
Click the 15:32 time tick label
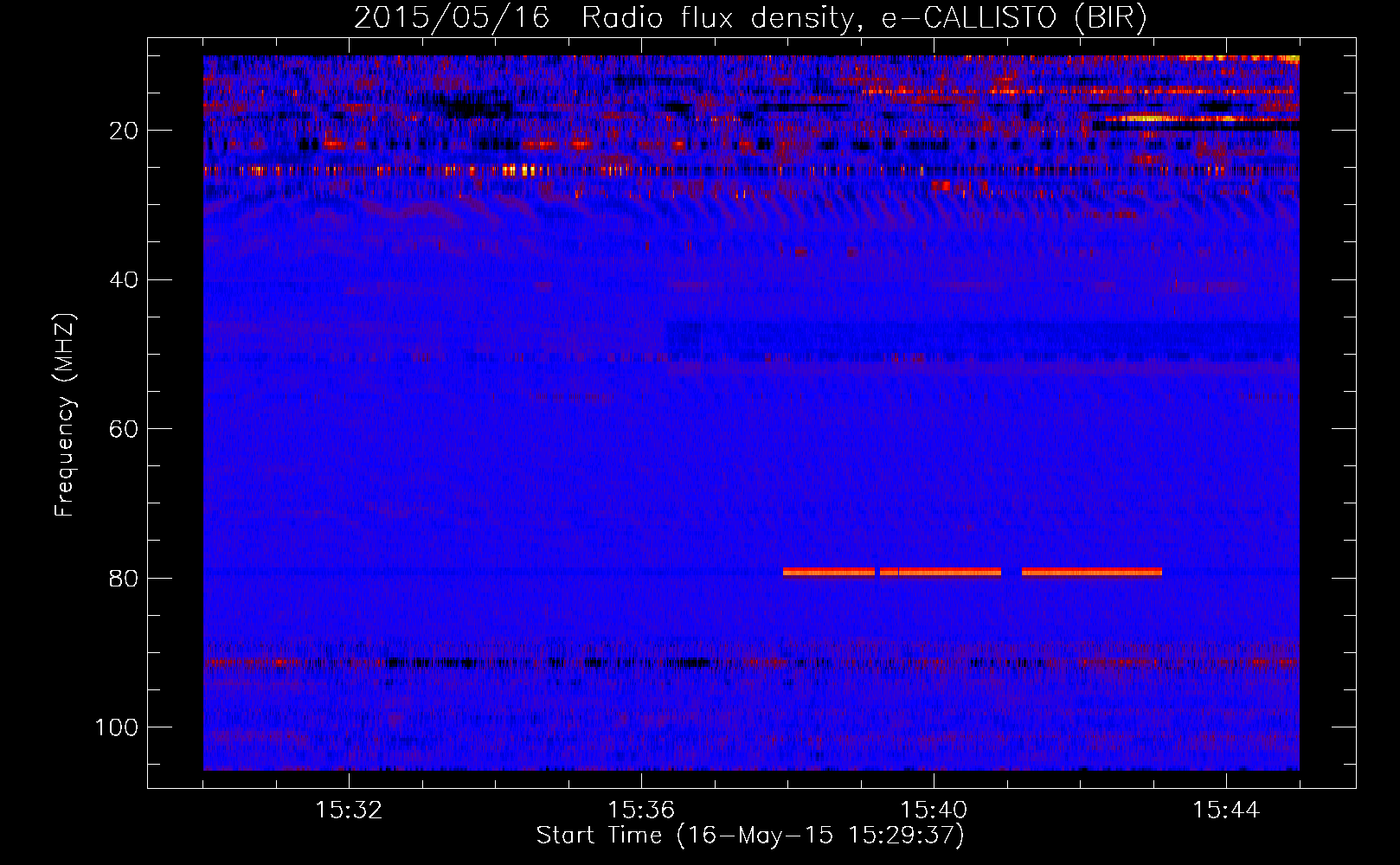click(x=349, y=811)
